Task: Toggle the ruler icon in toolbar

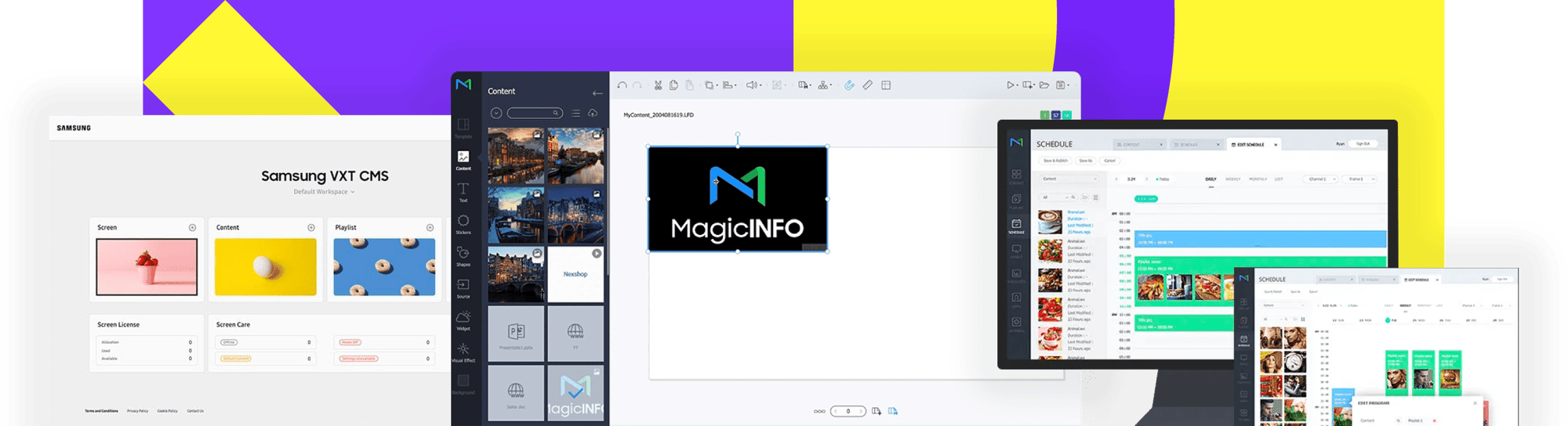Action: 868,85
